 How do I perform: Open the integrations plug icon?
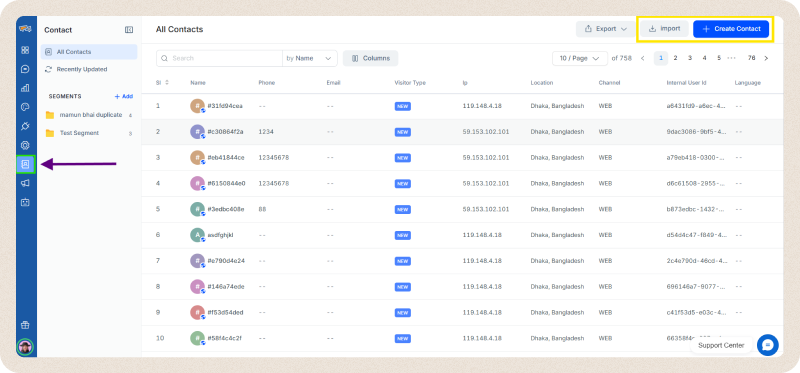coord(24,126)
